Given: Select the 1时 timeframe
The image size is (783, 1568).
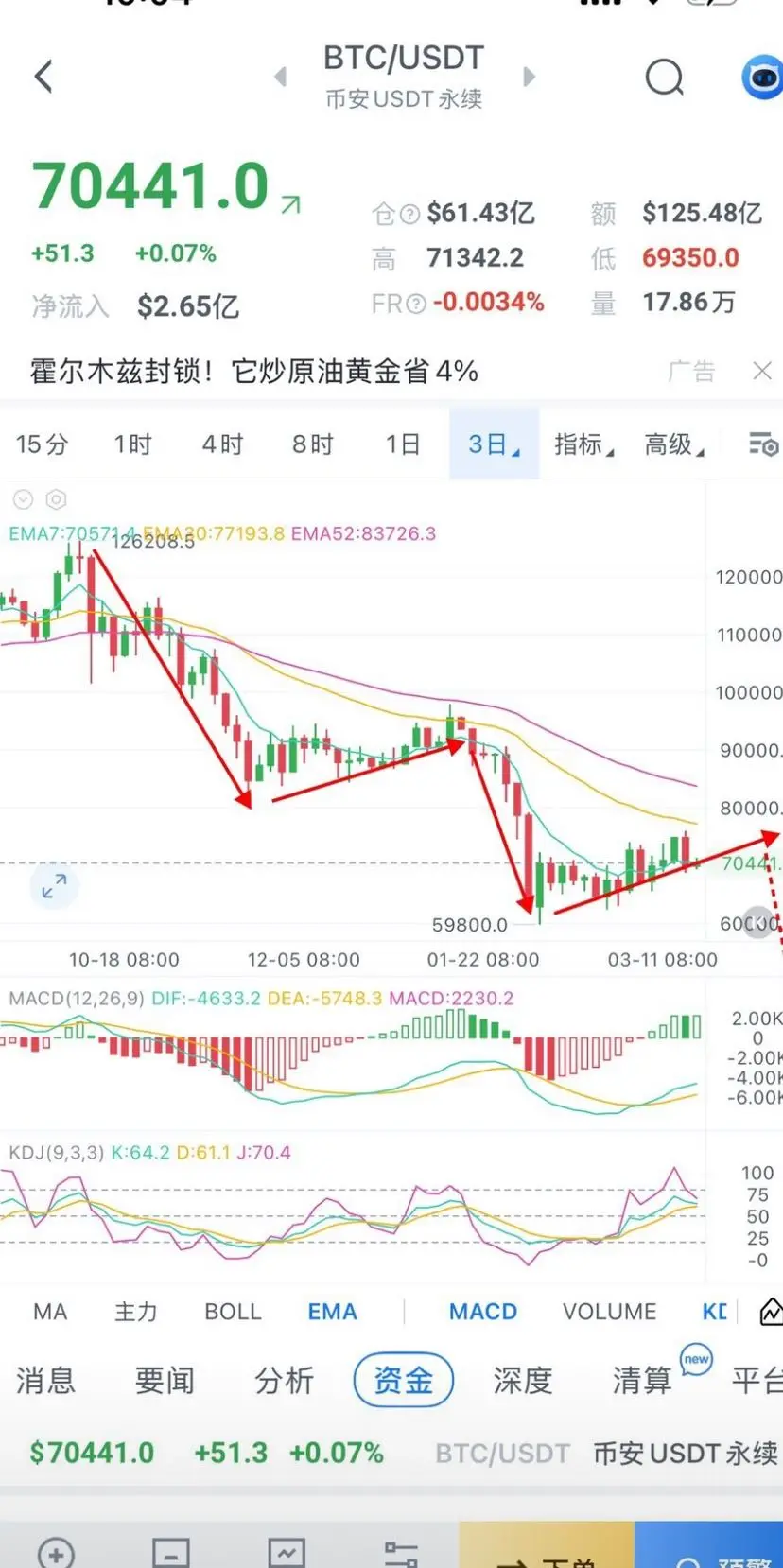Looking at the screenshot, I should (132, 444).
